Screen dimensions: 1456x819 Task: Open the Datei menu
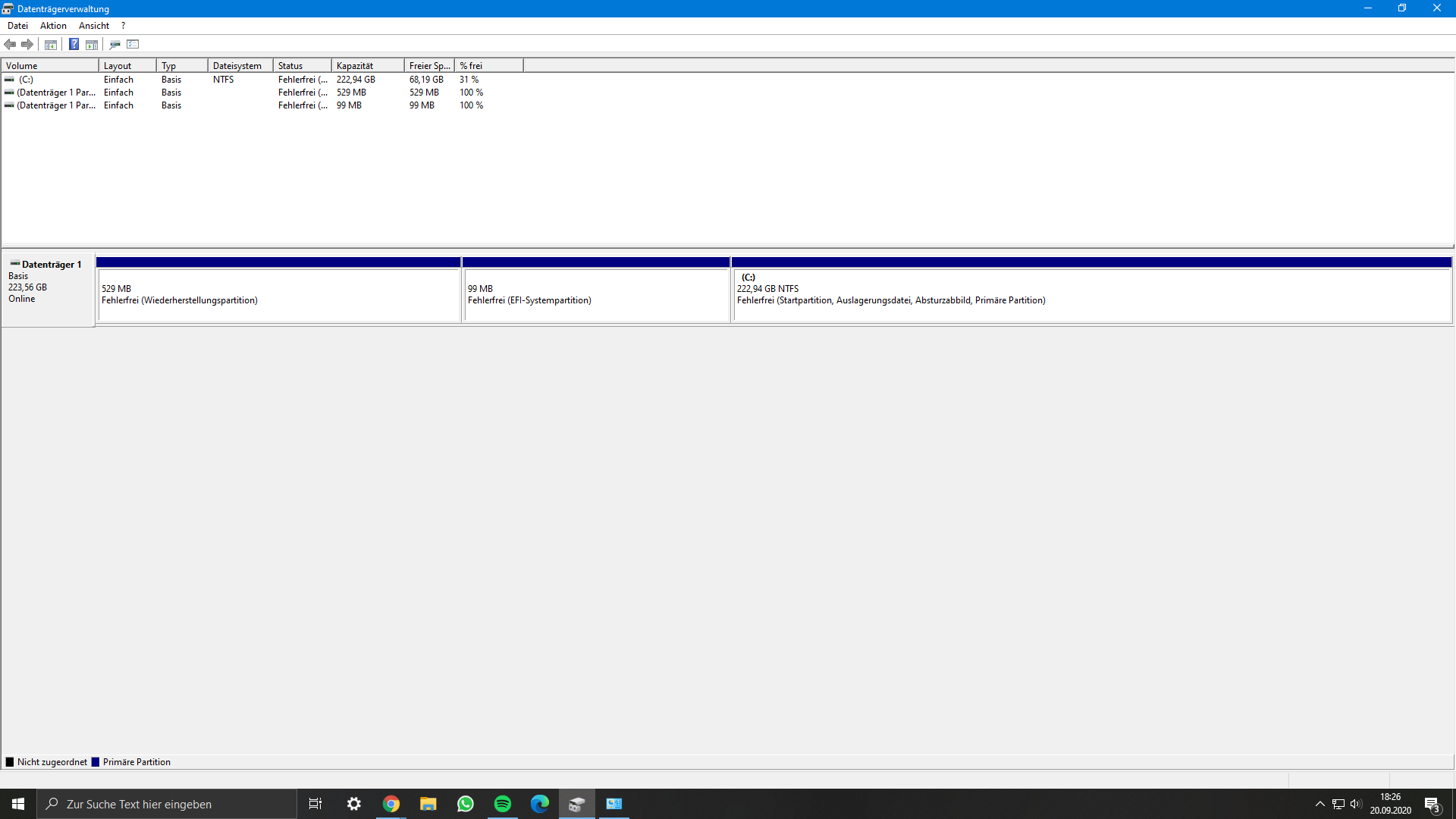point(17,25)
